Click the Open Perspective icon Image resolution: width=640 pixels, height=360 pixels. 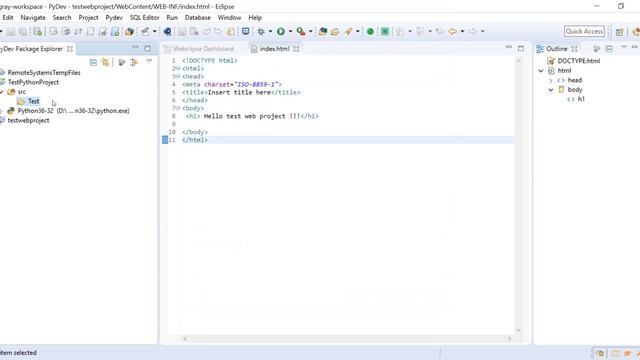(x=620, y=32)
